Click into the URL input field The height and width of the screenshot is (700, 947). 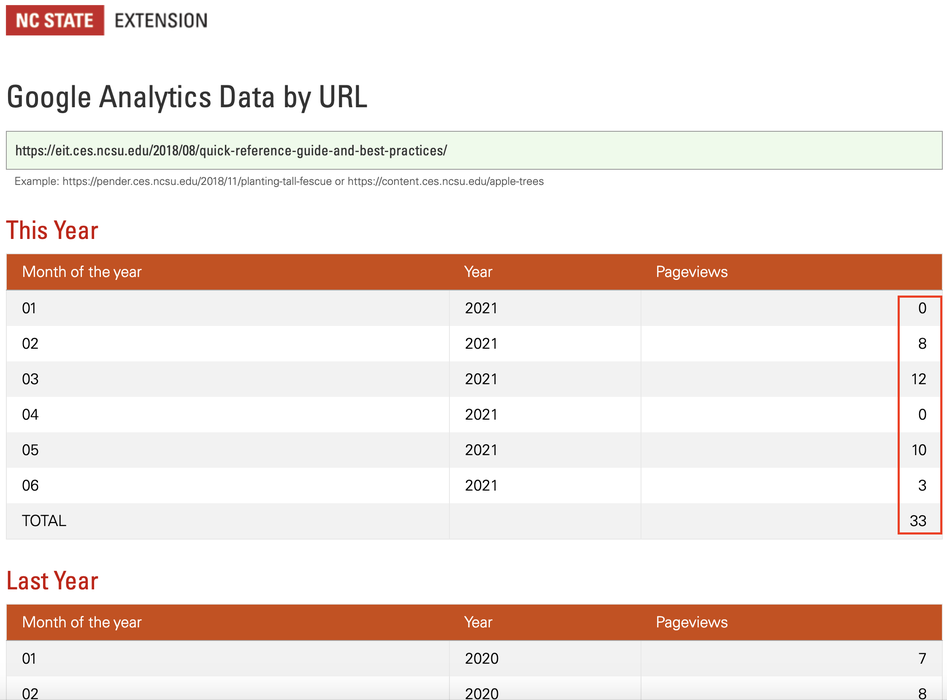[473, 151]
